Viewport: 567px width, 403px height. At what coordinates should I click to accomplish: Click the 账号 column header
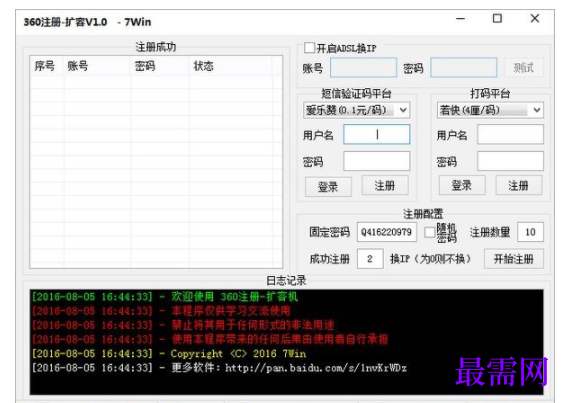coord(97,66)
